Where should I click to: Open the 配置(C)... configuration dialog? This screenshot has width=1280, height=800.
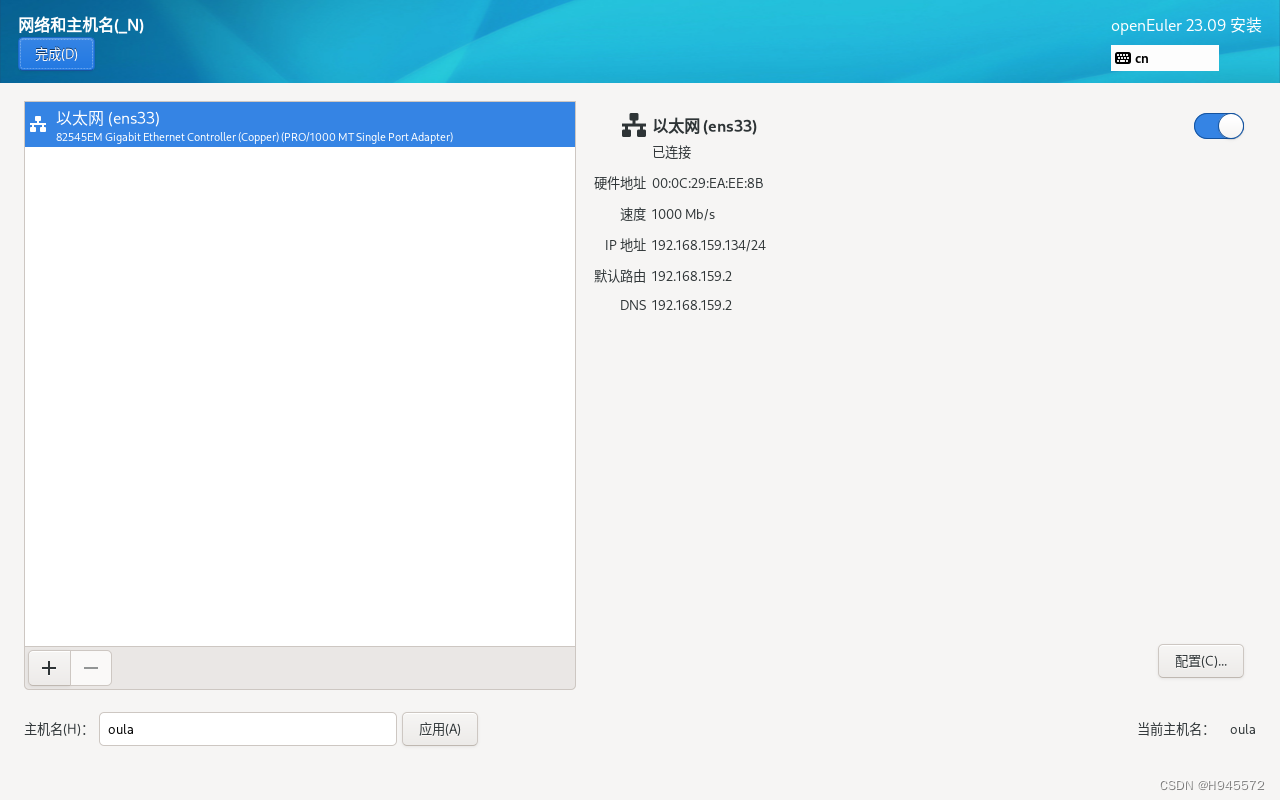coord(1200,661)
